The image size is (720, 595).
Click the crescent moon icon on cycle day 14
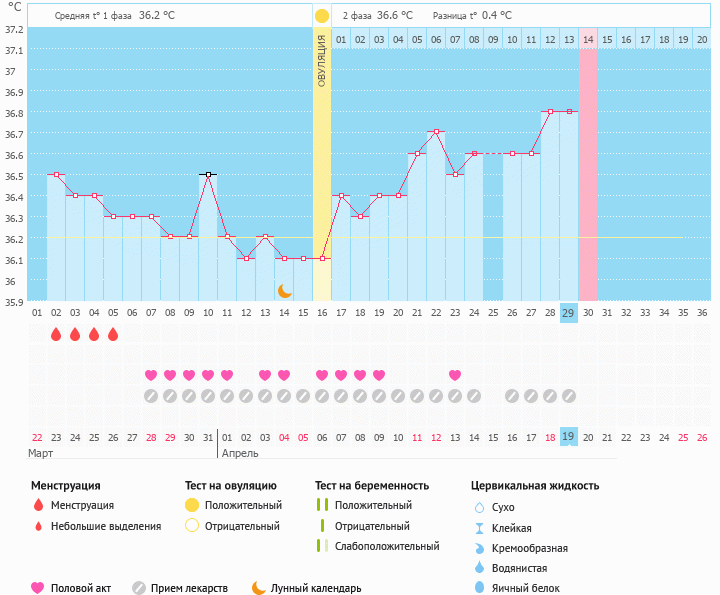coord(285,291)
